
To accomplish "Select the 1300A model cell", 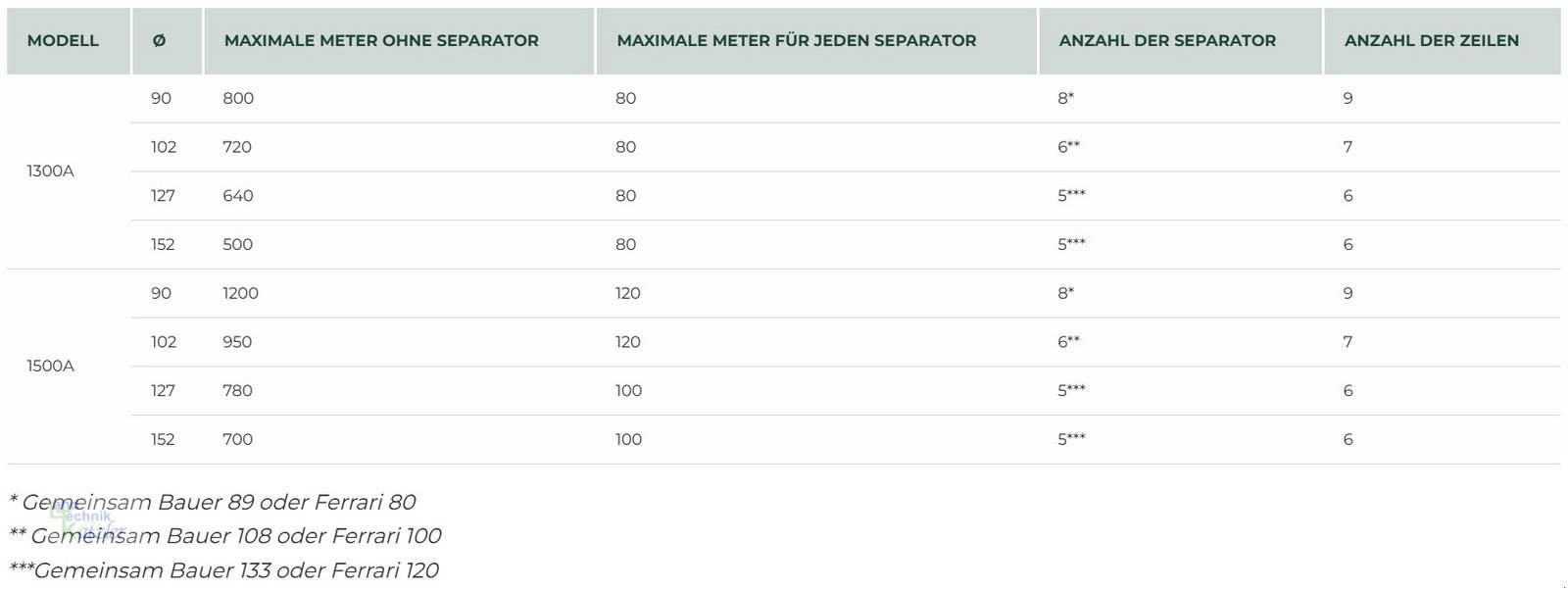I will click(x=50, y=172).
